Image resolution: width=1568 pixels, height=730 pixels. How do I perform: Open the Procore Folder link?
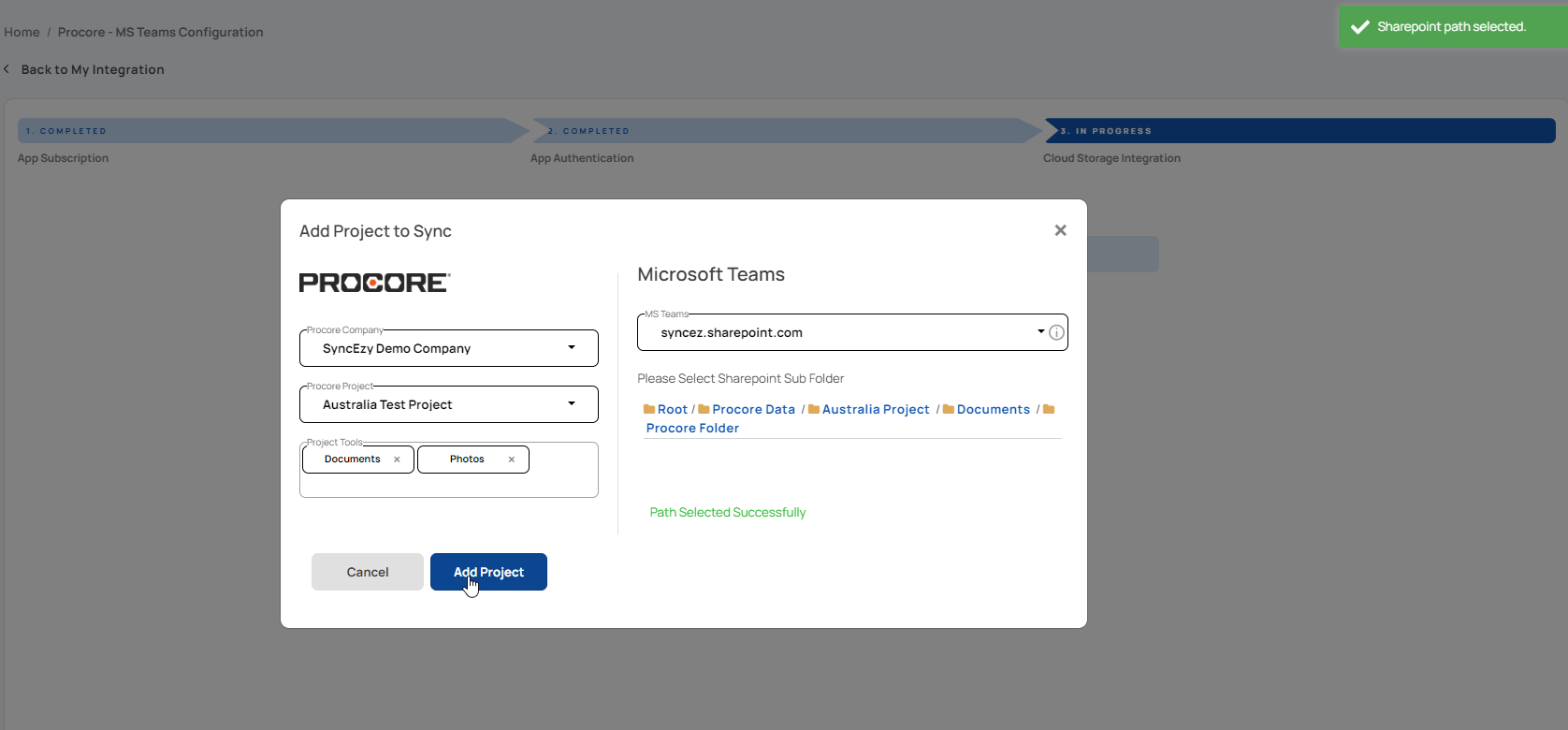pyautogui.click(x=692, y=428)
